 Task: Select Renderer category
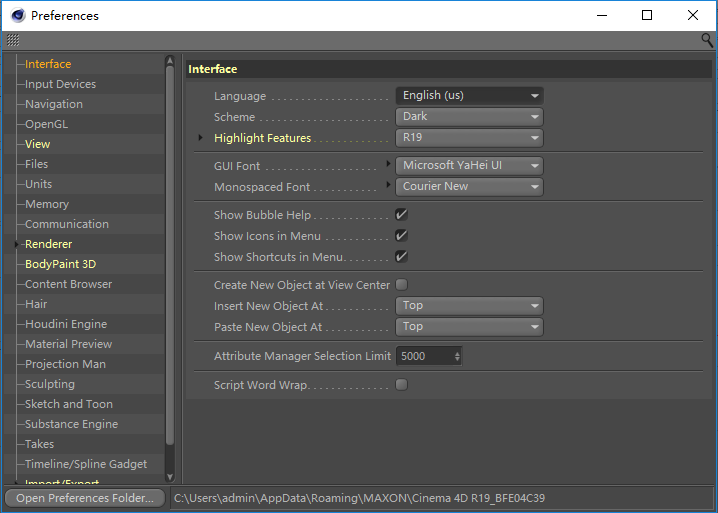click(49, 244)
